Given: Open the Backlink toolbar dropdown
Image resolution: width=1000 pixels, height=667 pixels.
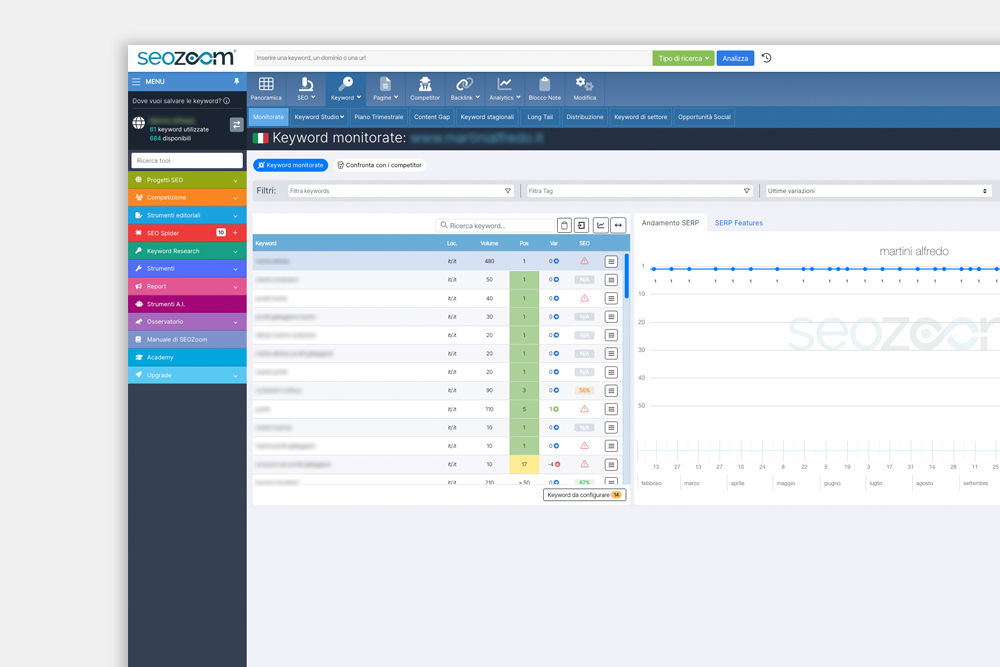Looking at the screenshot, I should (x=465, y=89).
